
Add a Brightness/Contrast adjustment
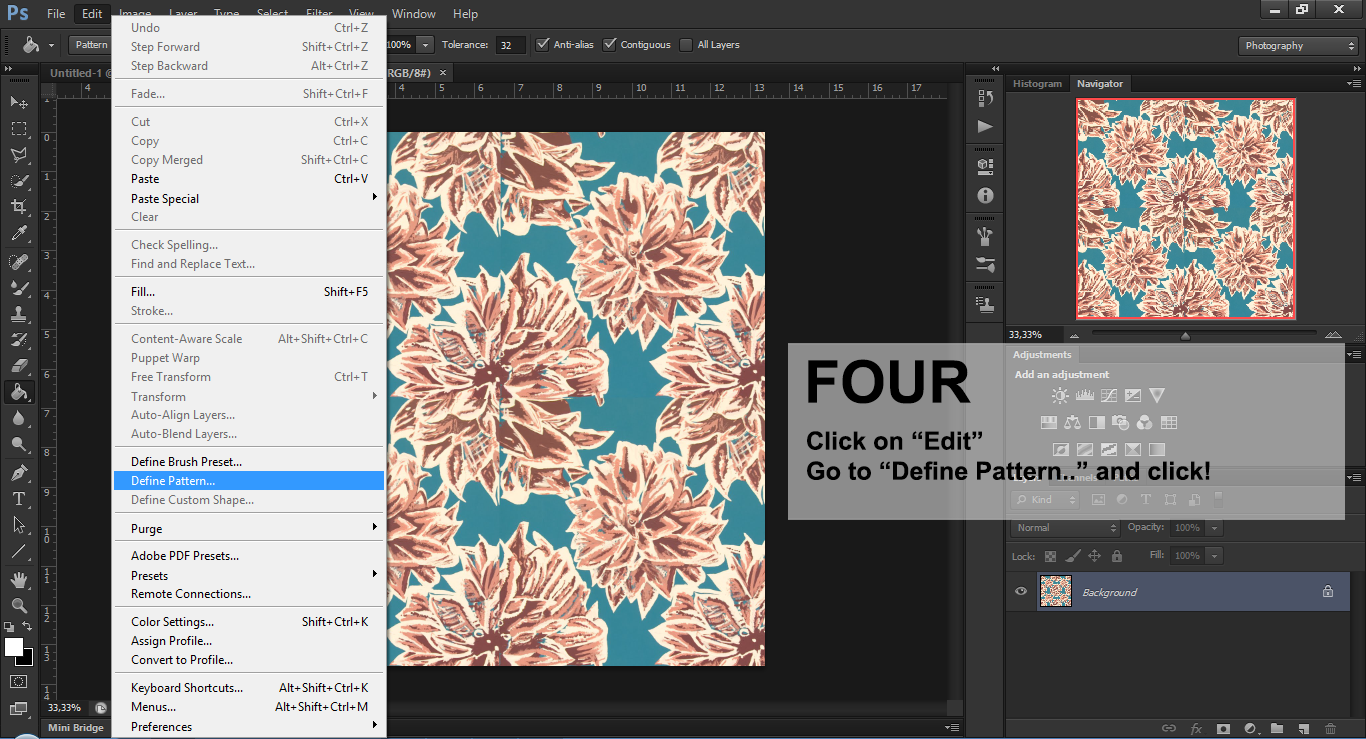[x=1060, y=396]
